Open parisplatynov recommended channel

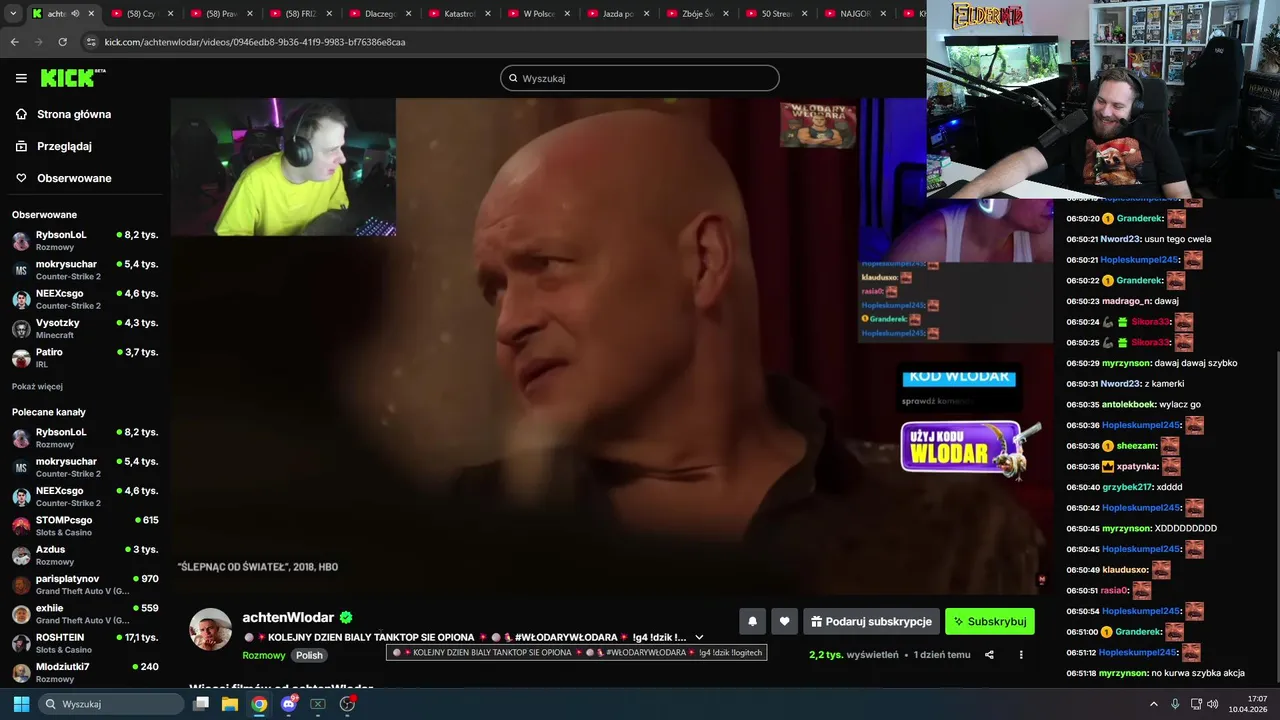[x=85, y=584]
